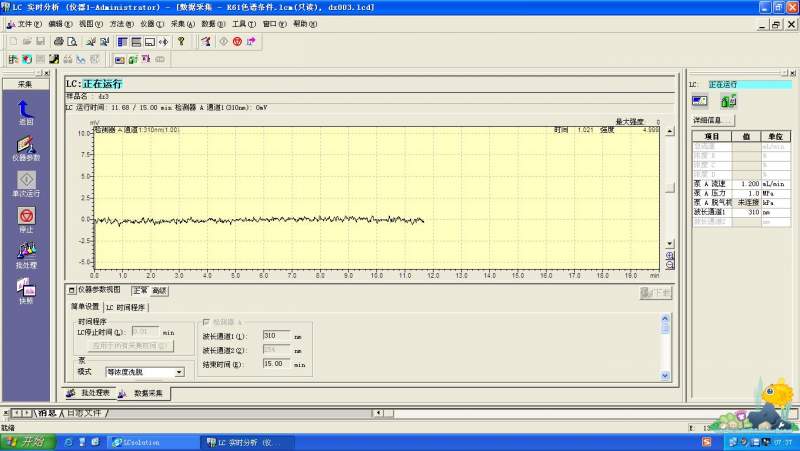The image size is (800, 451).
Task: Open the pump mode (等浓度洗脱) dropdown
Action: pyautogui.click(x=179, y=372)
